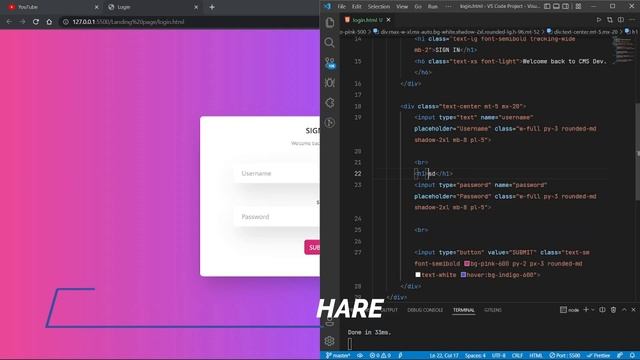Reload the browser page
This screenshot has width=640, height=360.
[36, 22]
